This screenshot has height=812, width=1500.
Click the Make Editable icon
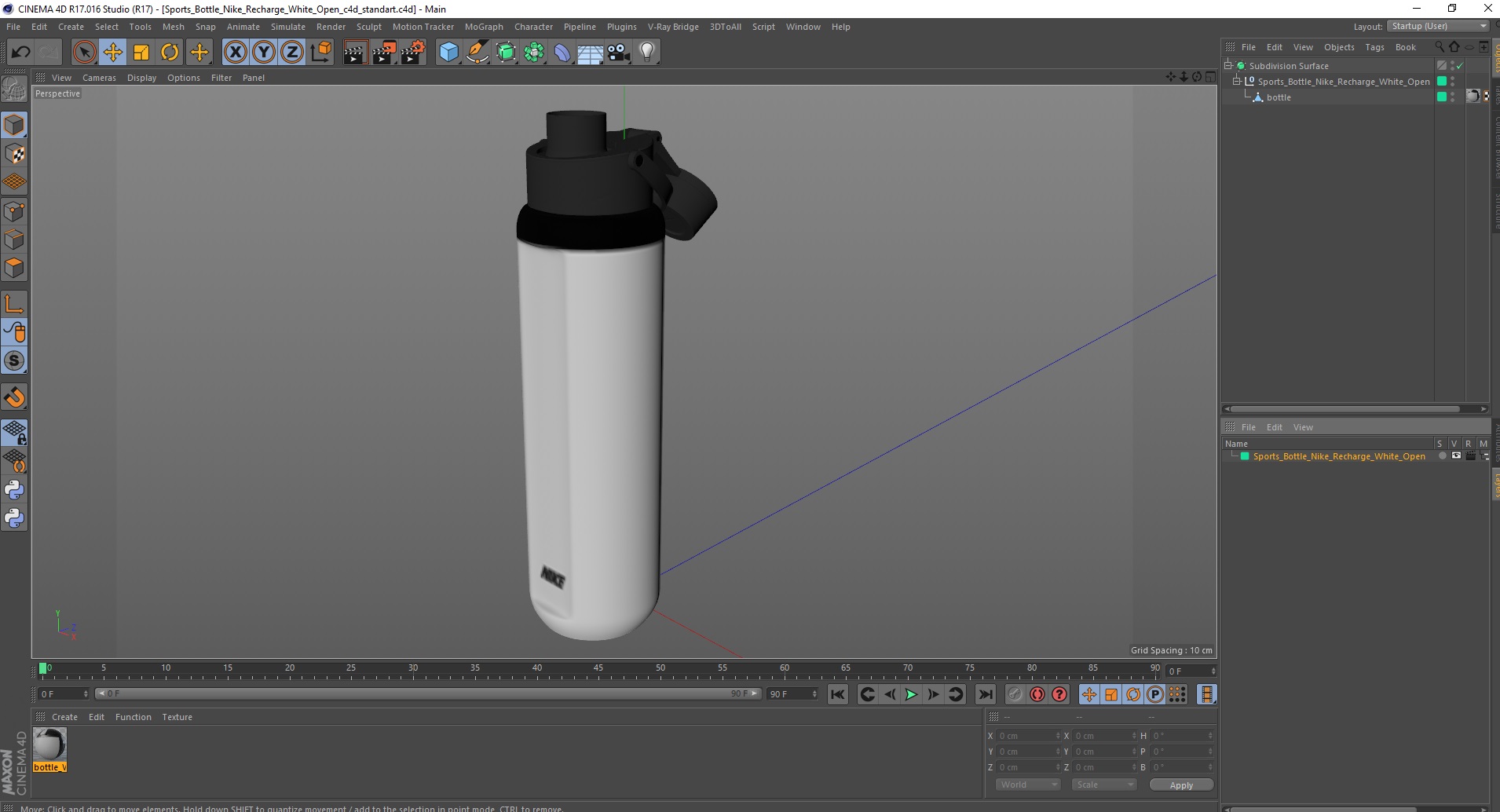14,90
